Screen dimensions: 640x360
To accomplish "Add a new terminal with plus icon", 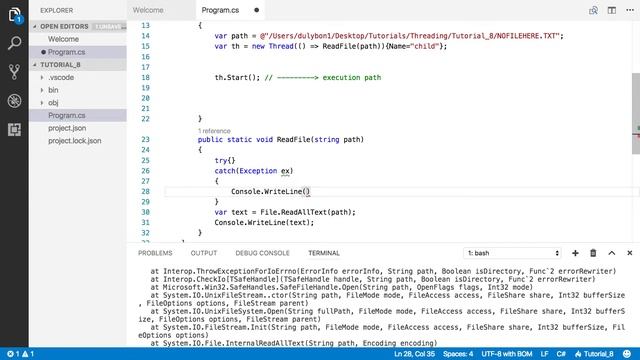I will (x=575, y=253).
